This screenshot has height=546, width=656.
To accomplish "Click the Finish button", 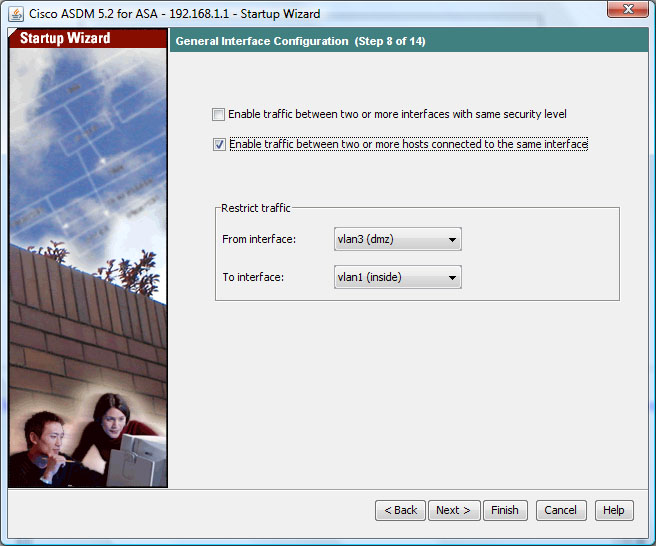I will coord(505,510).
